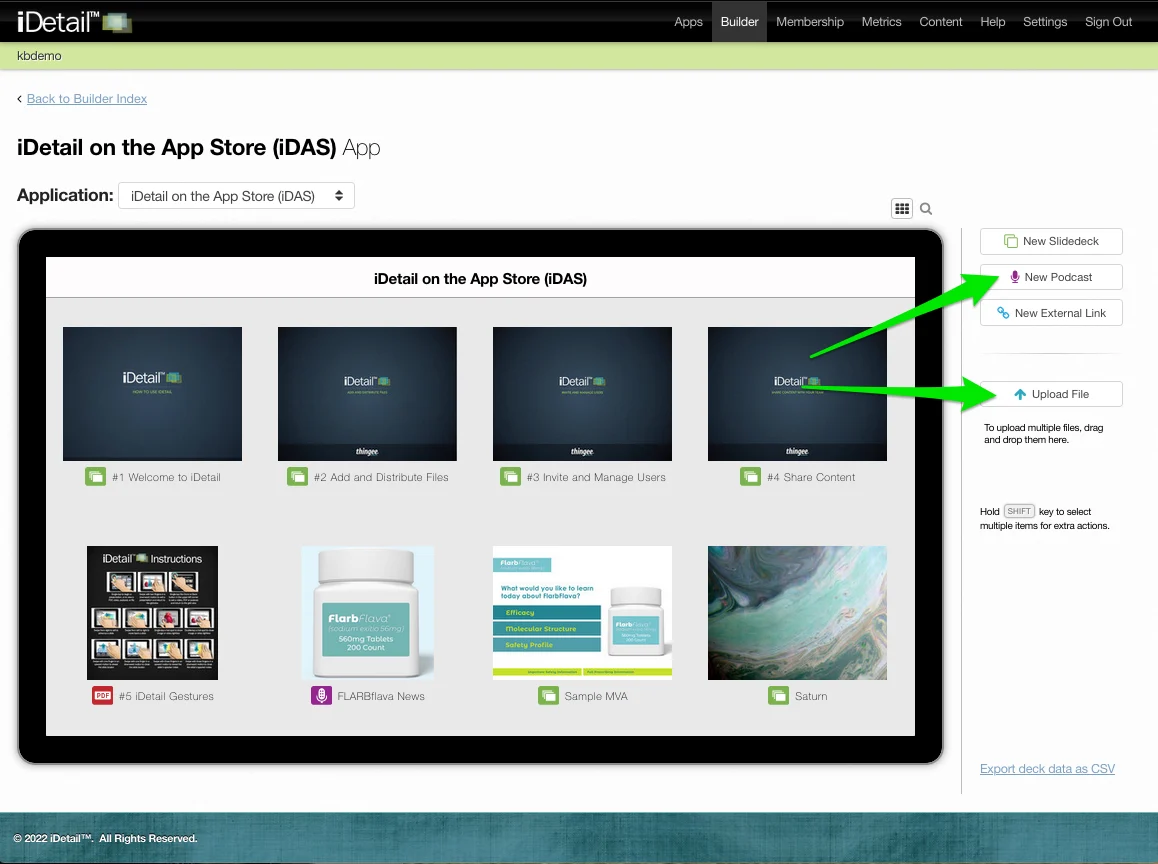
Task: Click slidedeck icon beside #1 Welcome to iDetail
Action: click(x=95, y=477)
